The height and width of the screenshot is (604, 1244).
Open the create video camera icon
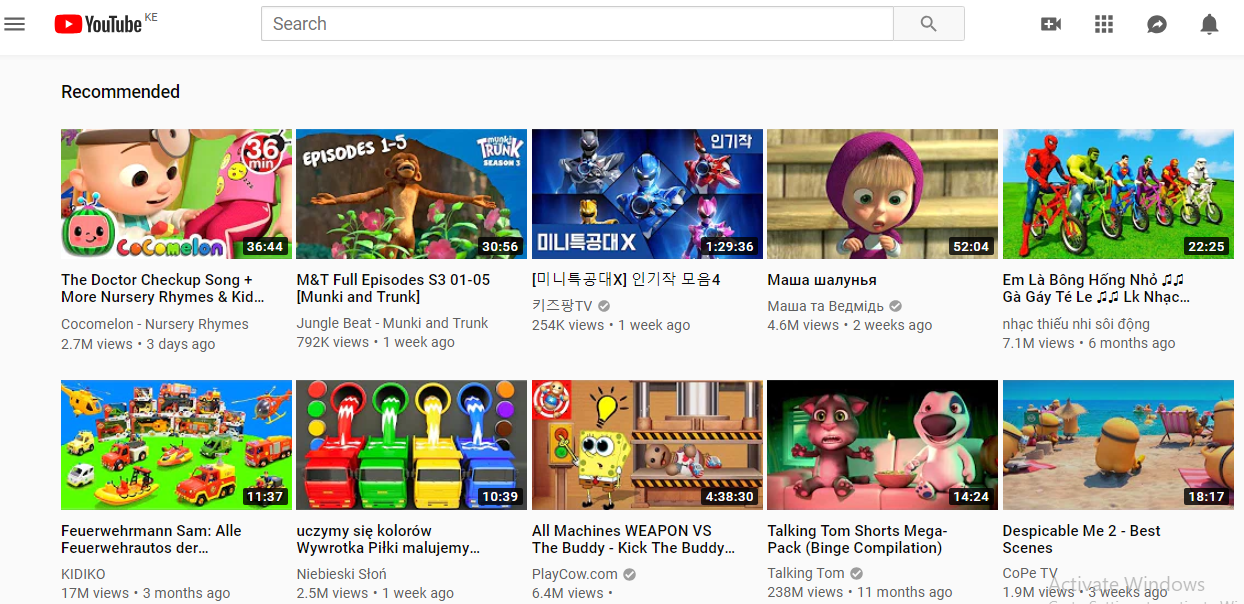[x=1051, y=24]
